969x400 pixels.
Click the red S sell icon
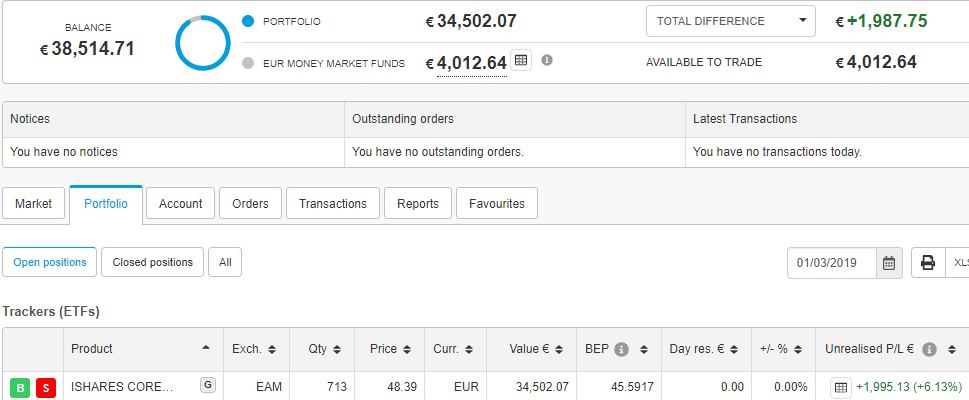(x=46, y=388)
